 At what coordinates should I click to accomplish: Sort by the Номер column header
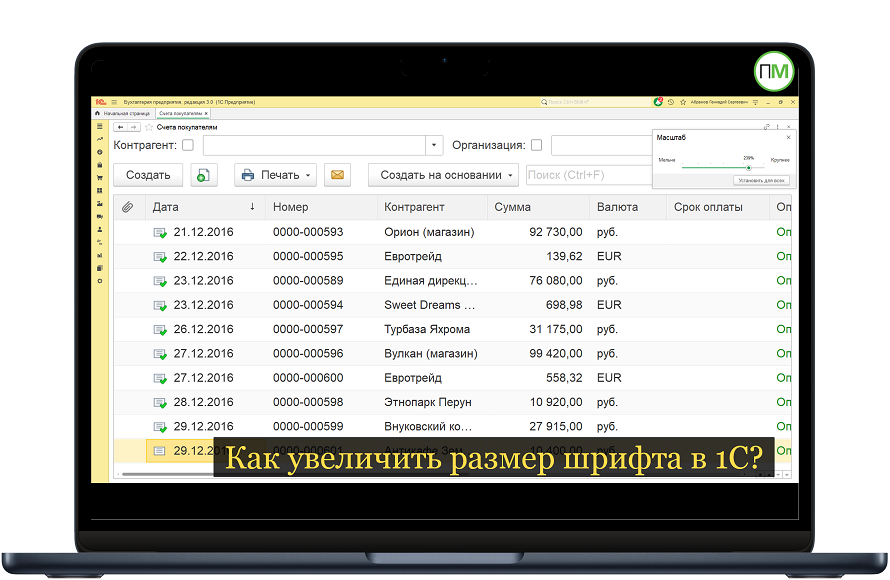(321, 207)
